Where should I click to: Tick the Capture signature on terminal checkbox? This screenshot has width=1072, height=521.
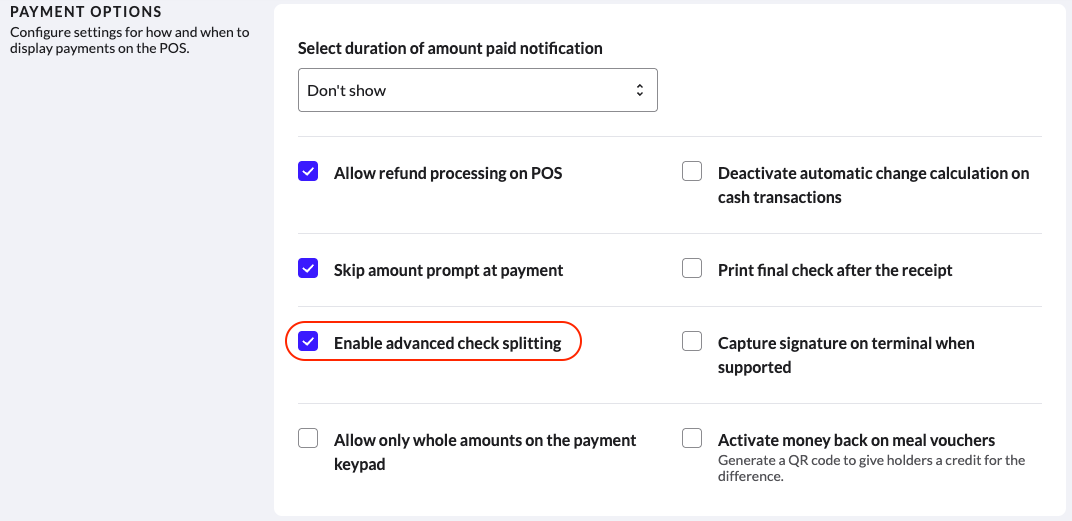(x=692, y=342)
